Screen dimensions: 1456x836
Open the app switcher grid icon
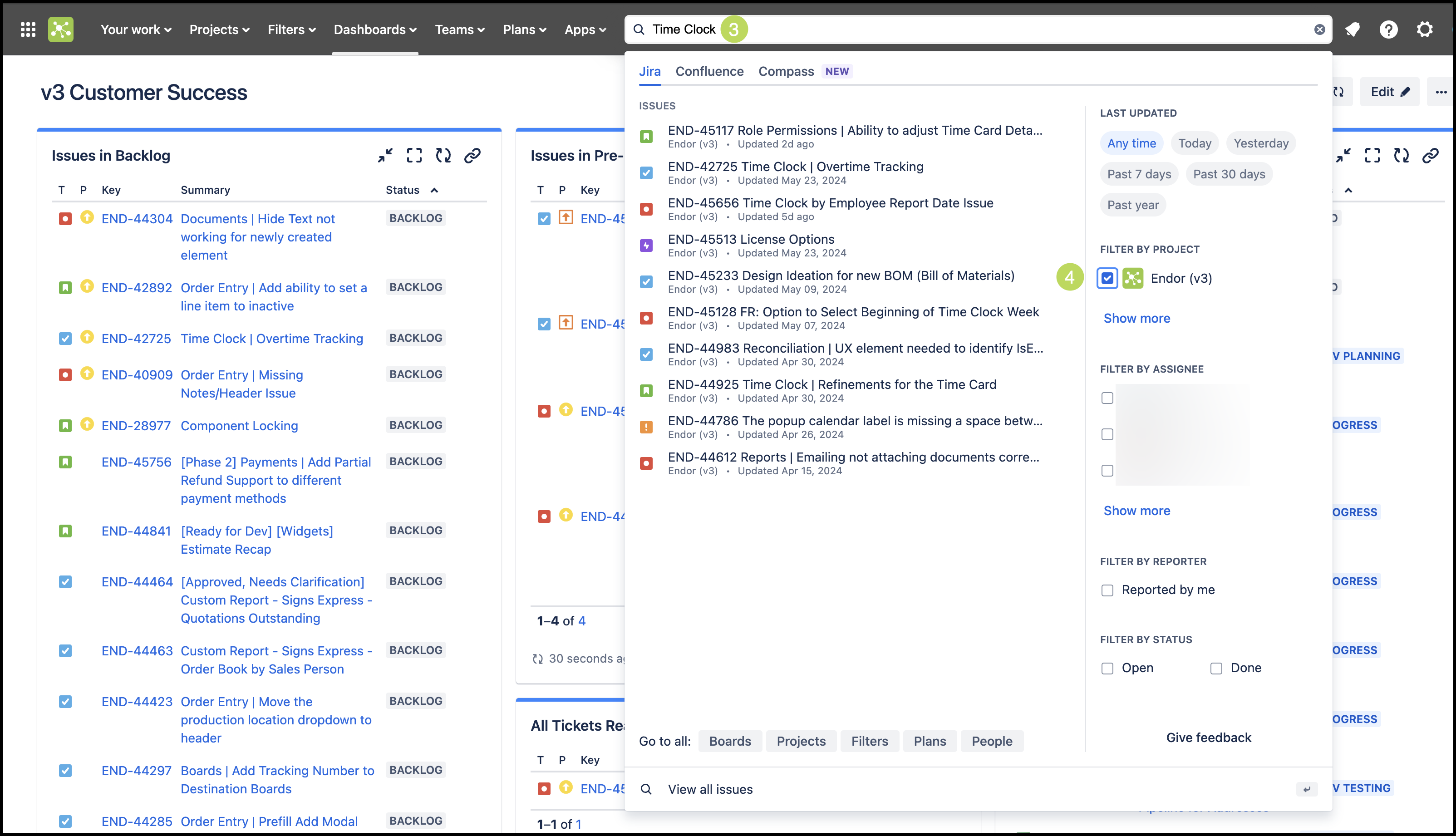28,30
